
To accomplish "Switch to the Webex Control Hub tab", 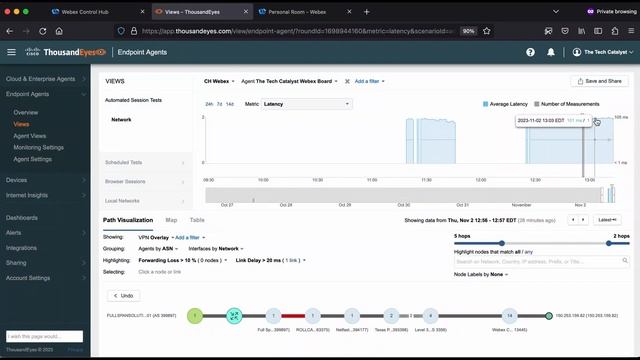I will pos(85,12).
